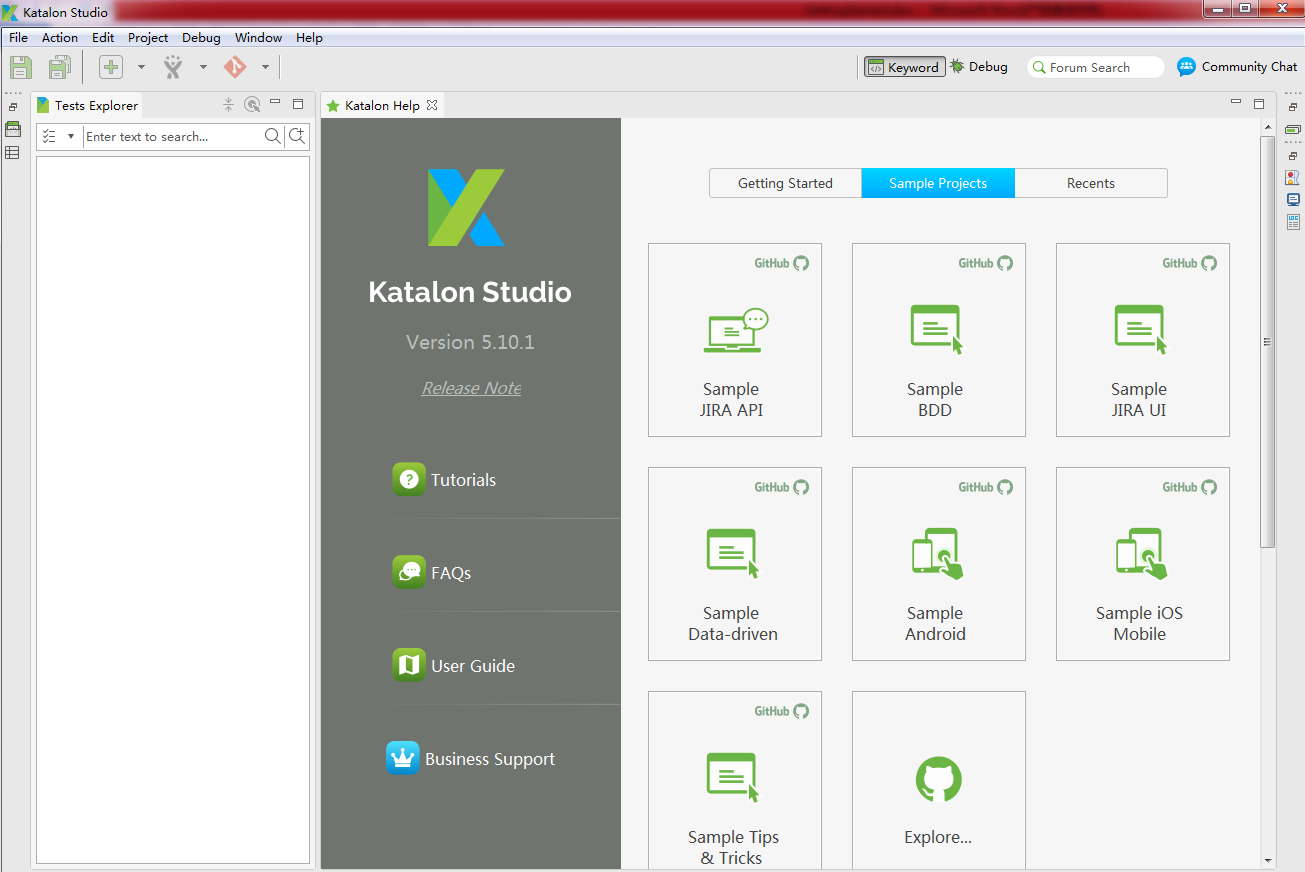Click the Git toolbar icon
Screen dimensions: 1305x872
click(235, 67)
